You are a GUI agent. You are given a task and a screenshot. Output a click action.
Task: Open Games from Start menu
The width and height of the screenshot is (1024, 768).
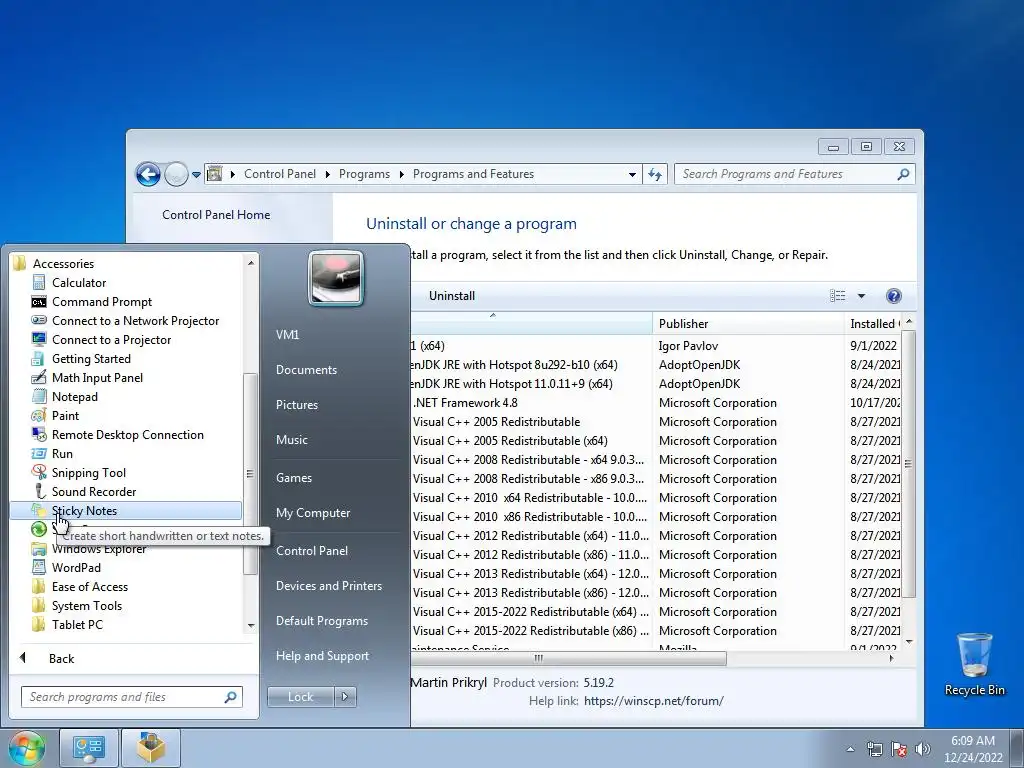pos(294,477)
